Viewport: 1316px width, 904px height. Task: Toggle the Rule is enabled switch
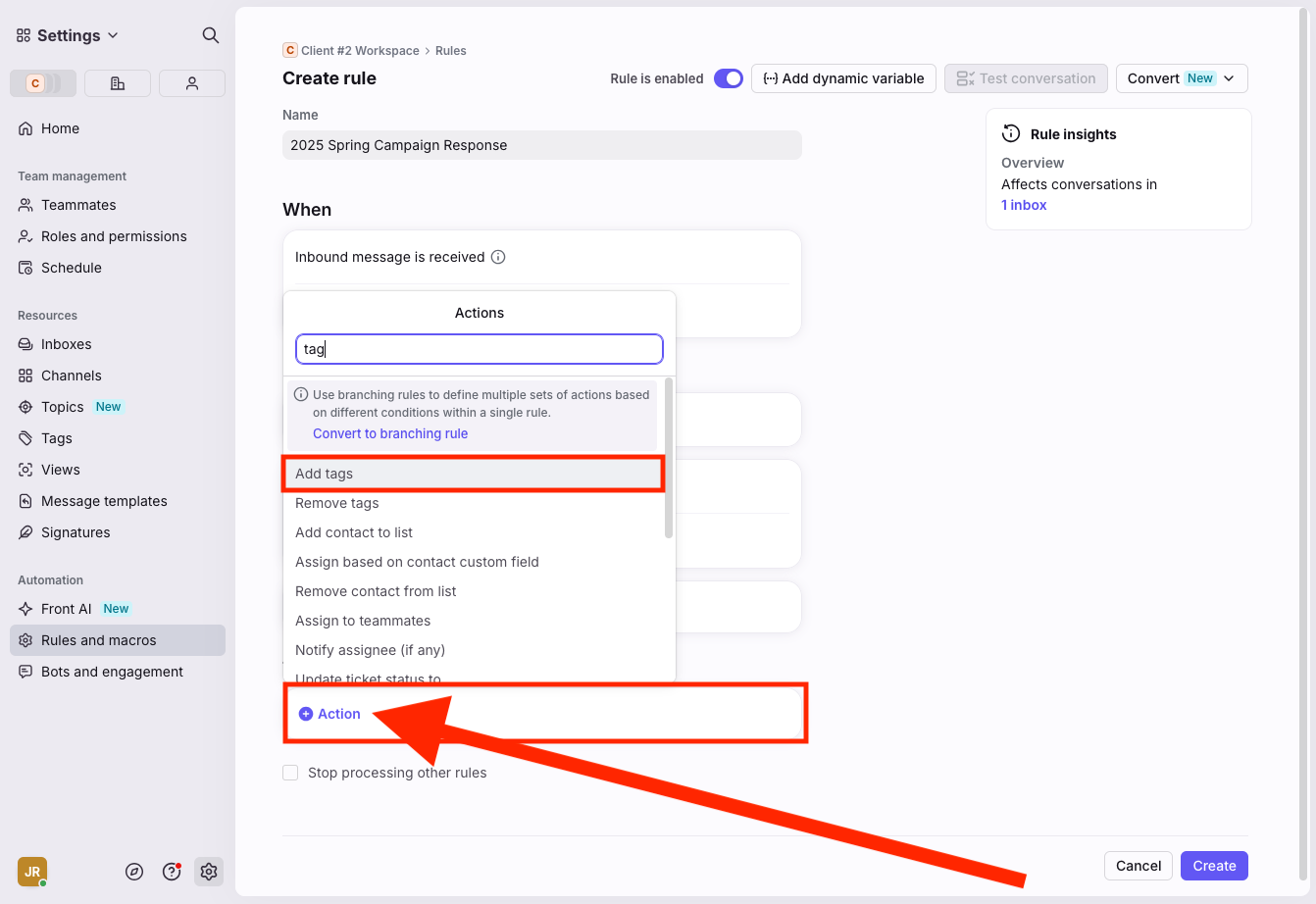click(x=728, y=78)
